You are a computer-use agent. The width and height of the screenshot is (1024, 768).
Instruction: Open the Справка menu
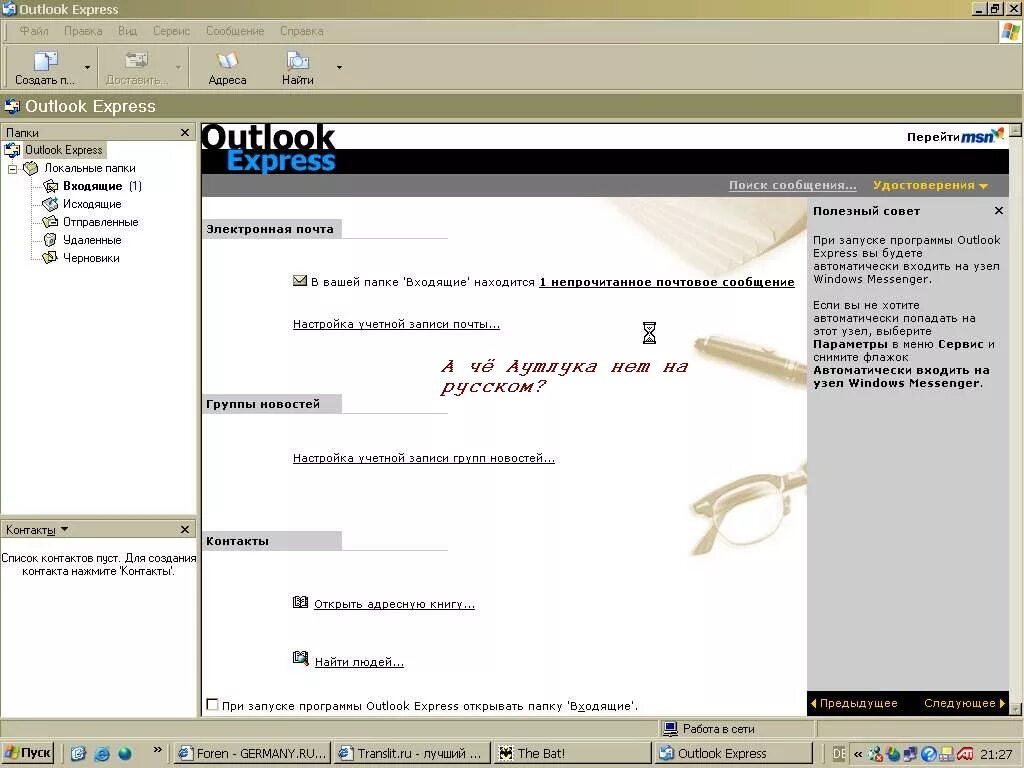click(x=302, y=31)
